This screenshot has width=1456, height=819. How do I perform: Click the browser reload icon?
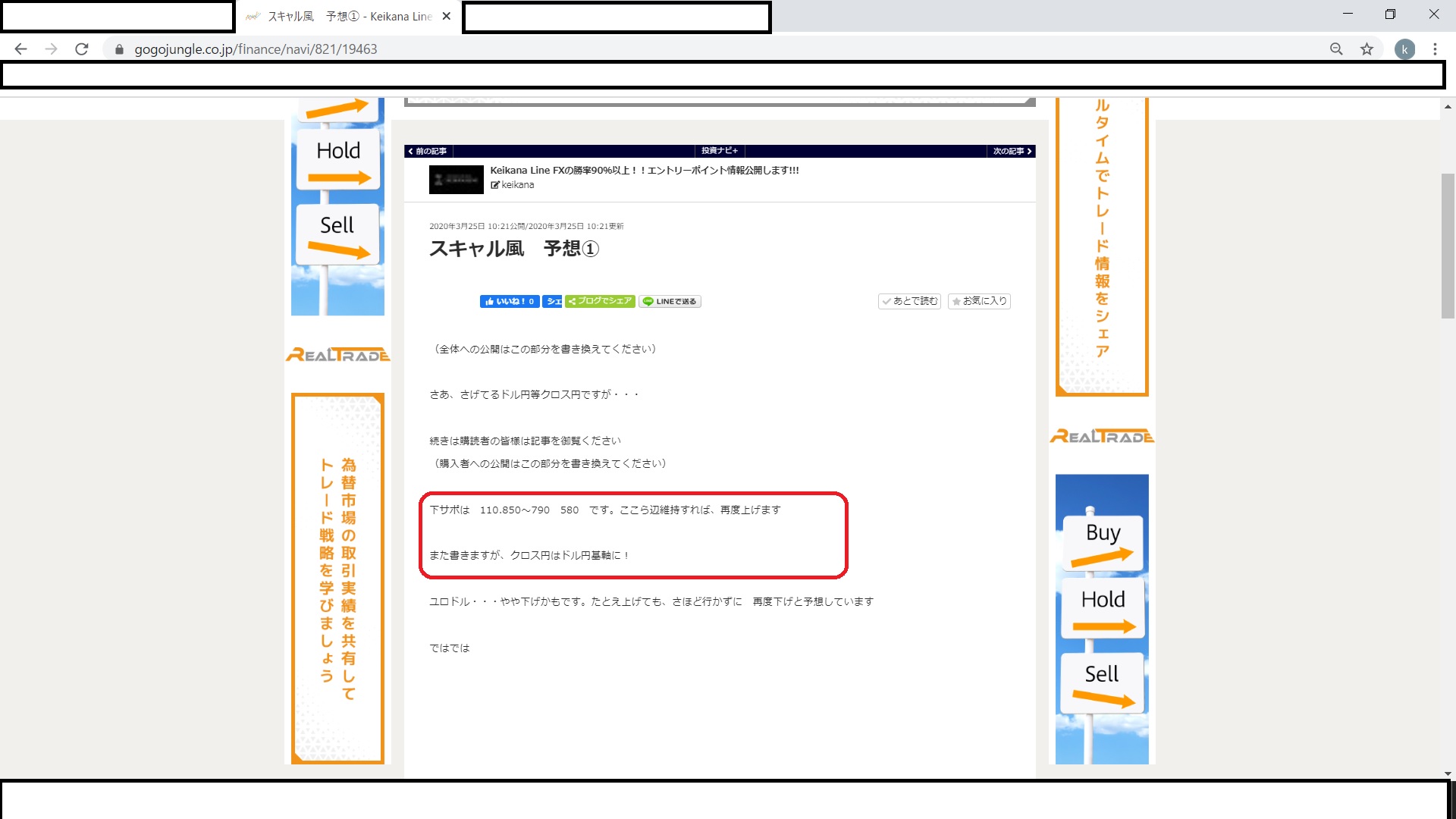(x=82, y=49)
